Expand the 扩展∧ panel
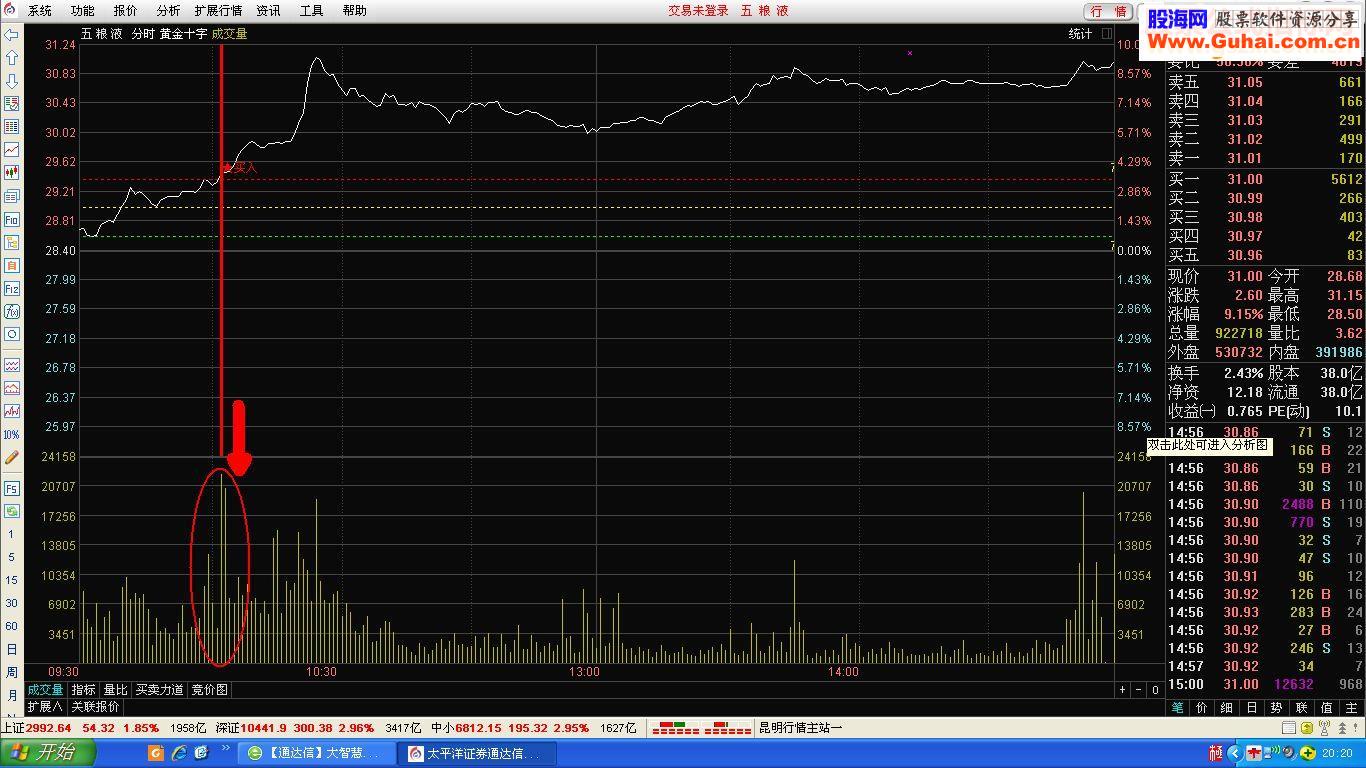Image resolution: width=1366 pixels, height=768 pixels. point(45,706)
